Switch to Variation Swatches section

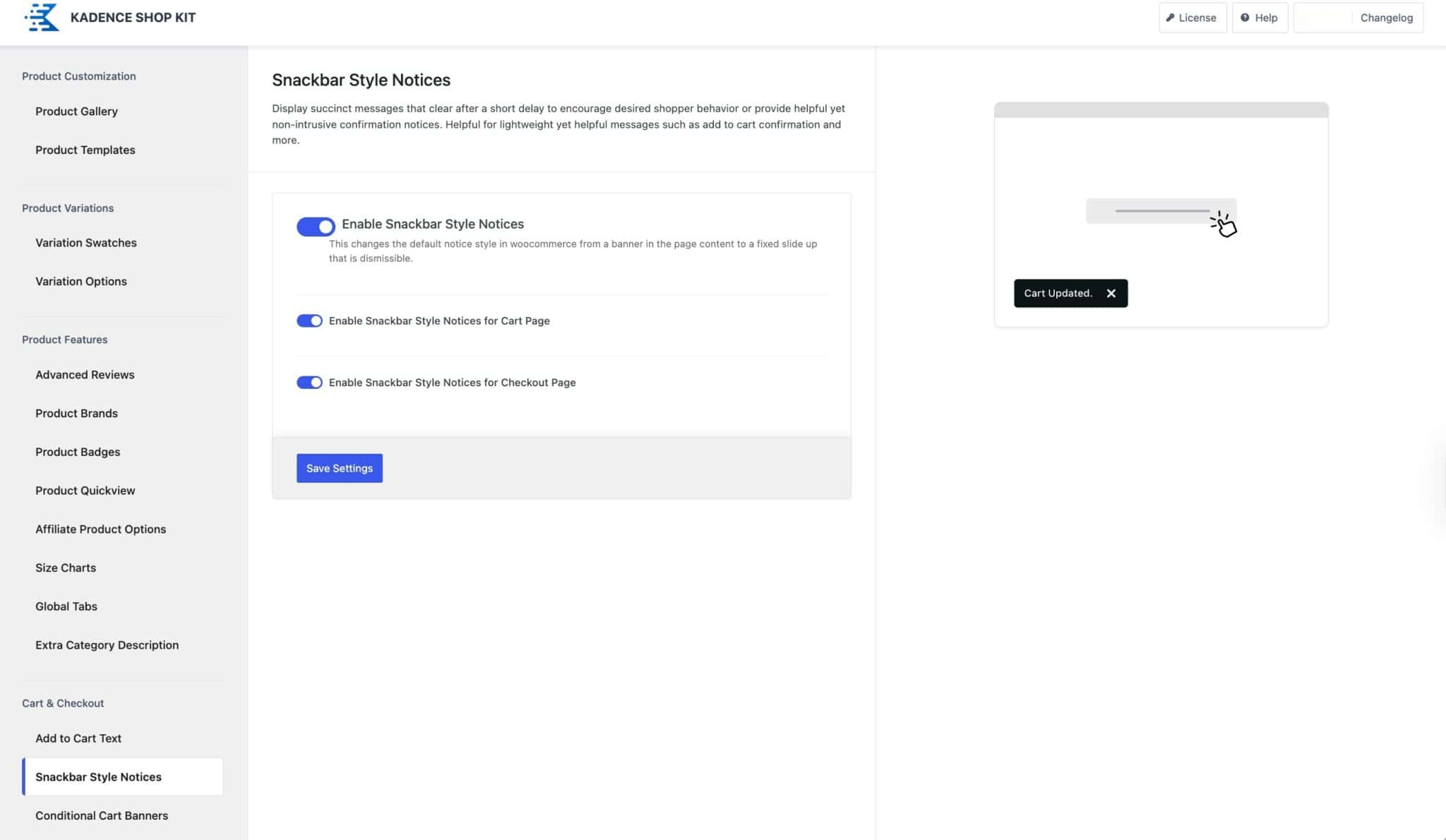85,242
